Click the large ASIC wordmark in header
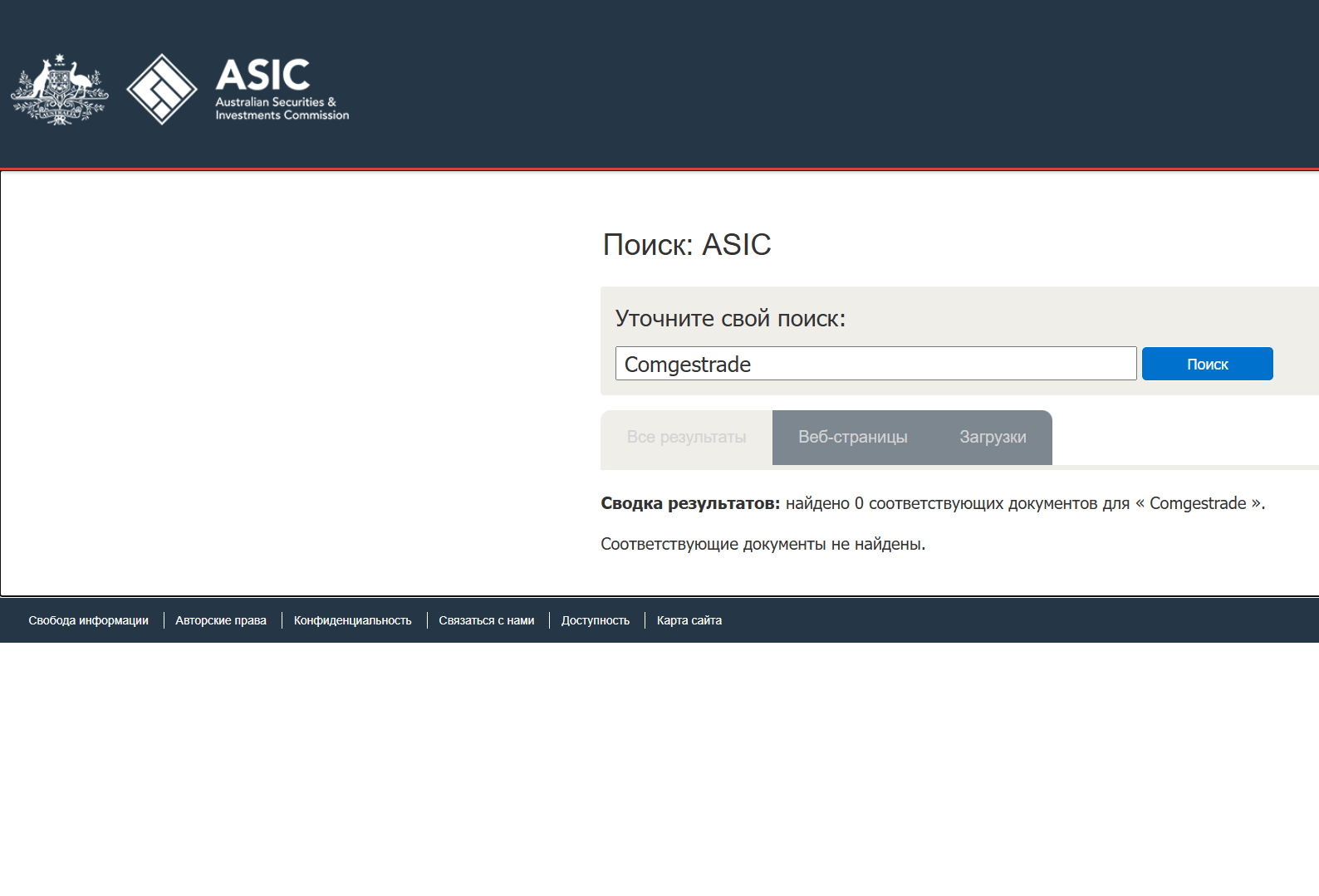 [262, 76]
